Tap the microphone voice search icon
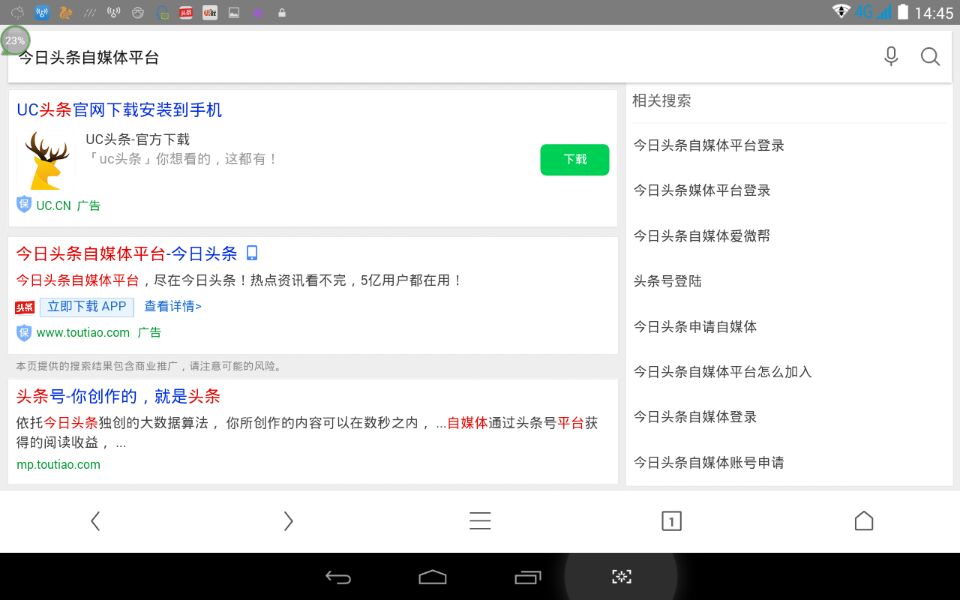960x600 pixels. click(891, 56)
